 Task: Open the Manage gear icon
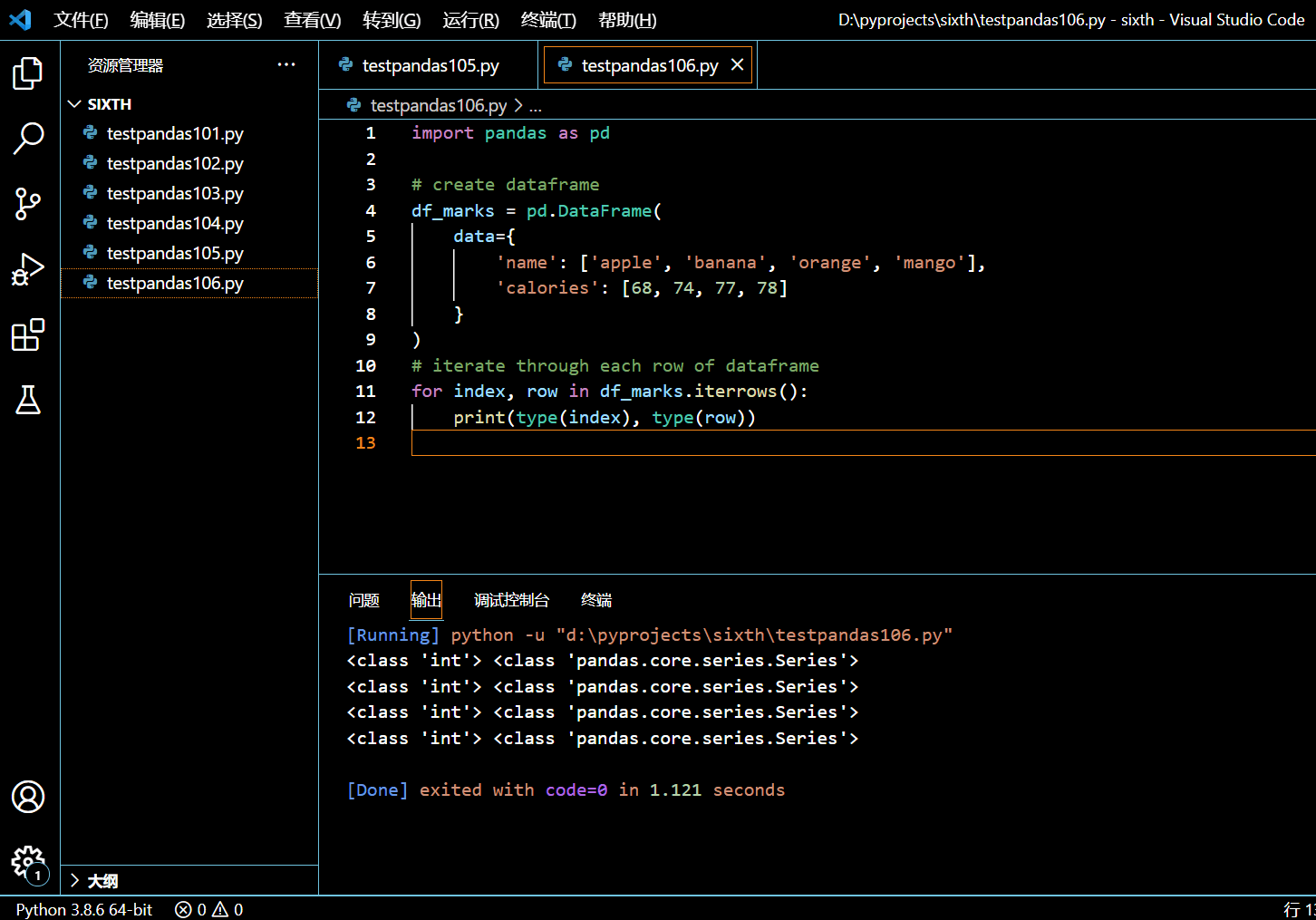[x=28, y=863]
